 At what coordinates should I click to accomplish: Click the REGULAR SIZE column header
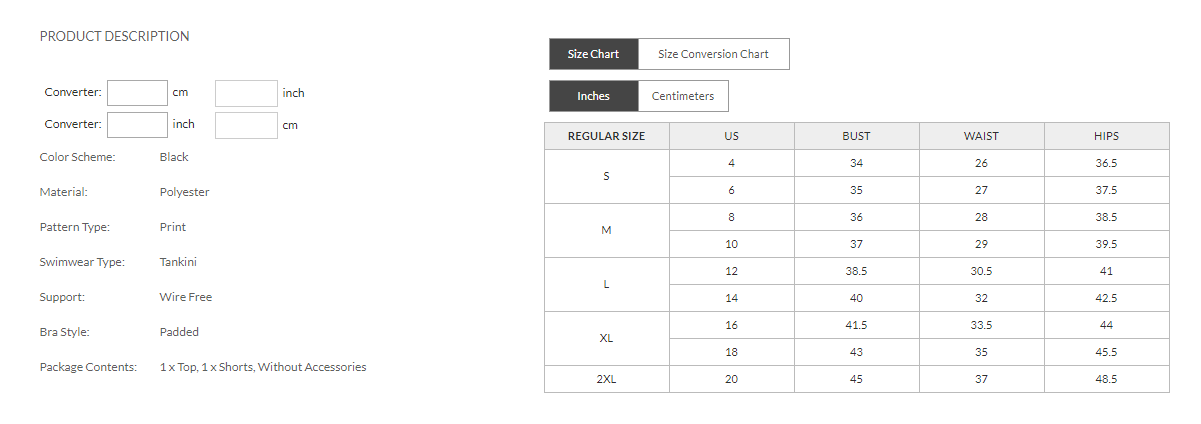[x=606, y=136]
